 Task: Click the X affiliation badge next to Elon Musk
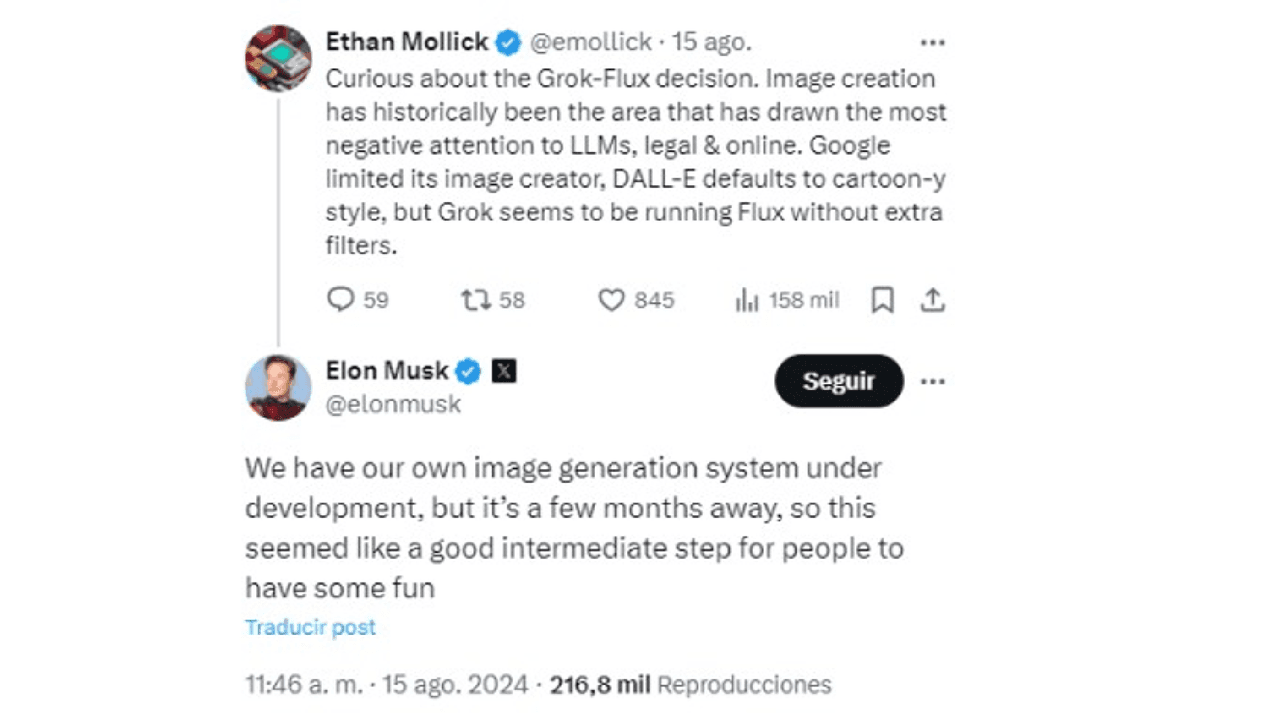505,372
